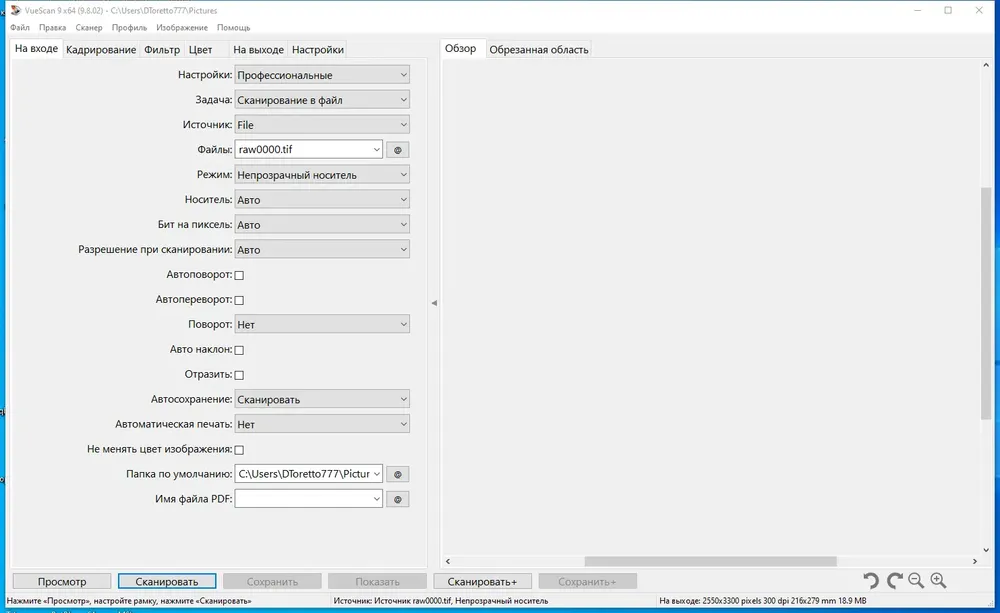Expand the Поворот dropdown
The width and height of the screenshot is (1000, 613).
tap(322, 324)
